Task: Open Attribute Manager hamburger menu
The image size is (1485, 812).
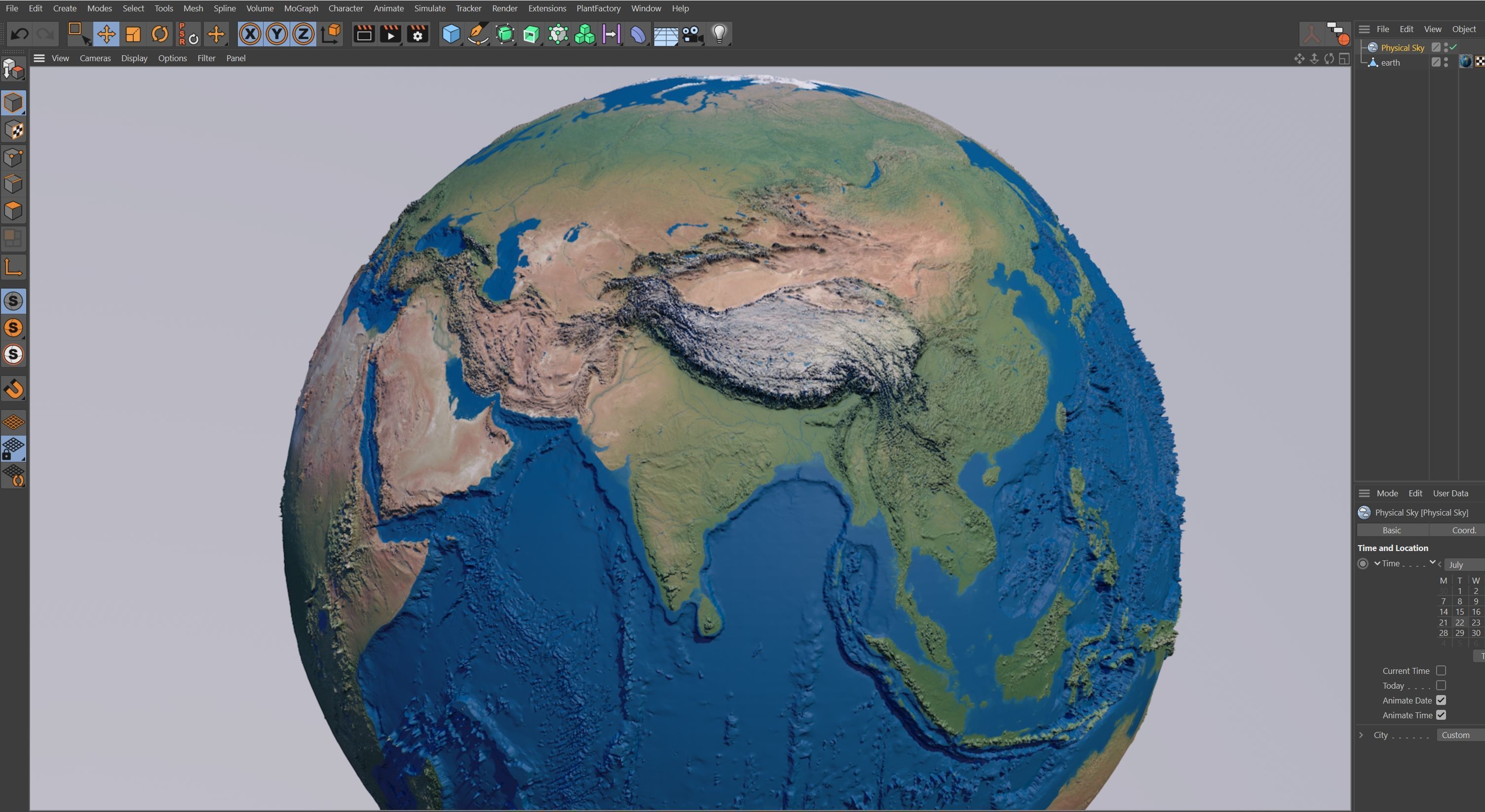Action: click(1364, 493)
